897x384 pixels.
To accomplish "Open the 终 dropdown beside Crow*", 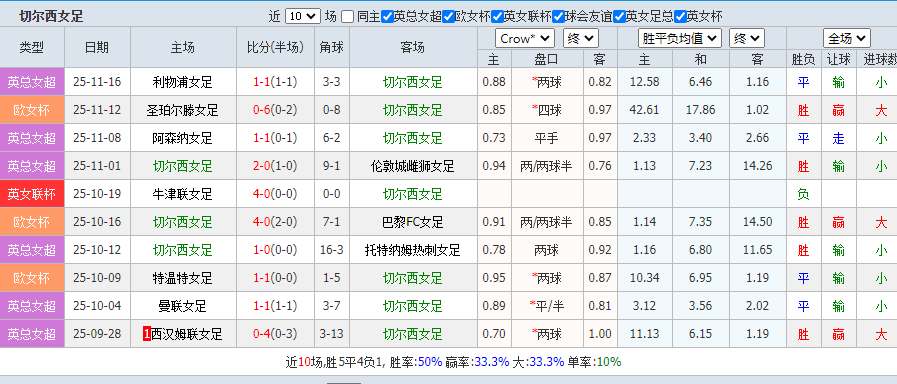I will point(581,38).
